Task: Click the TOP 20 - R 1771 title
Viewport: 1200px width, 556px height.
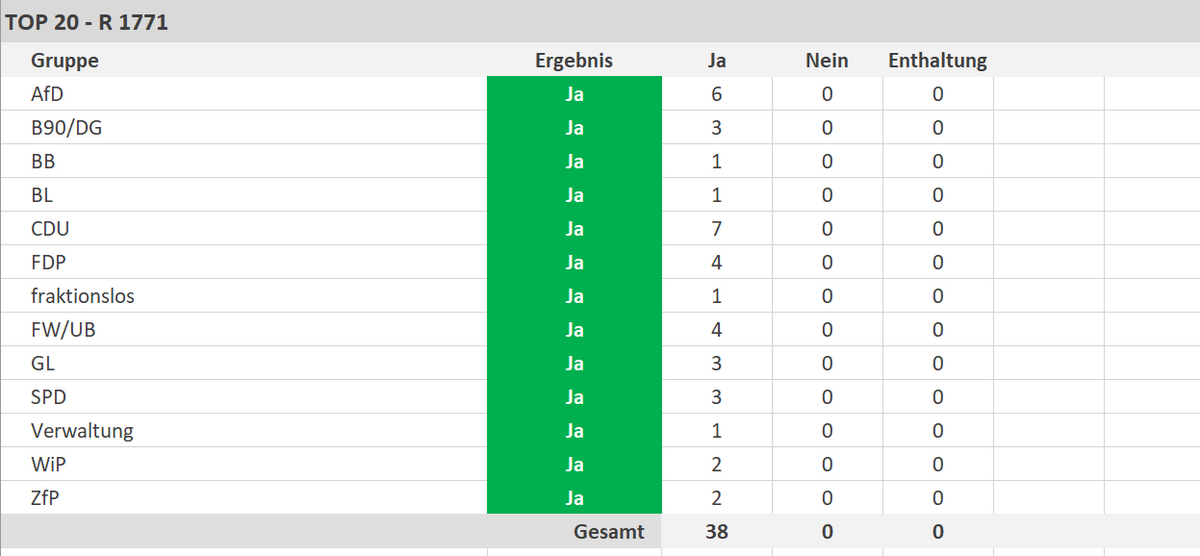Action: [87, 22]
